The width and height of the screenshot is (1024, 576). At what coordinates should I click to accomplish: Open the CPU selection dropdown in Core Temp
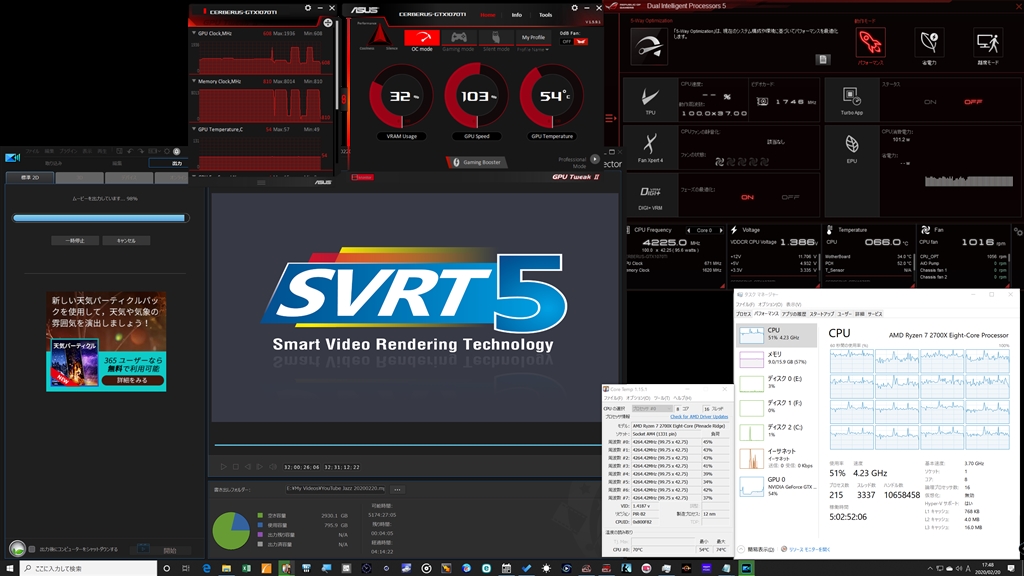click(651, 409)
